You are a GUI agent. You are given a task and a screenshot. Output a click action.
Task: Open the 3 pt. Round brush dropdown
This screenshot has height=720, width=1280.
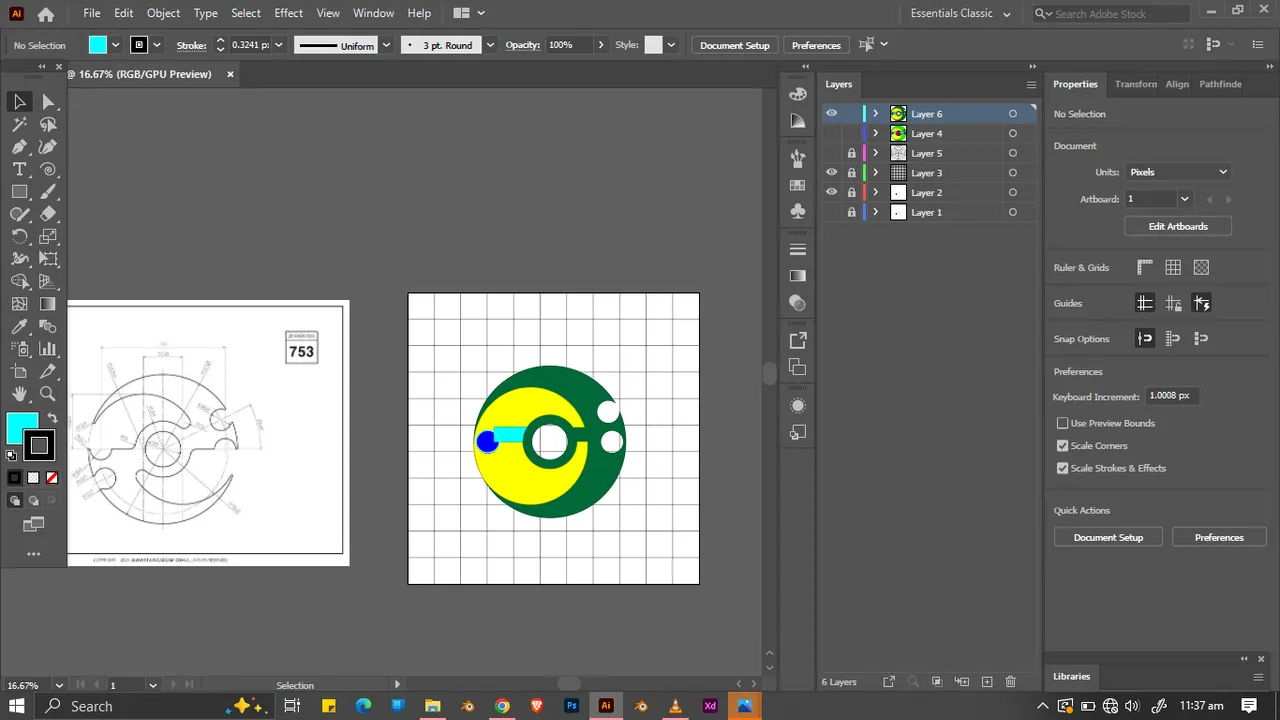490,45
